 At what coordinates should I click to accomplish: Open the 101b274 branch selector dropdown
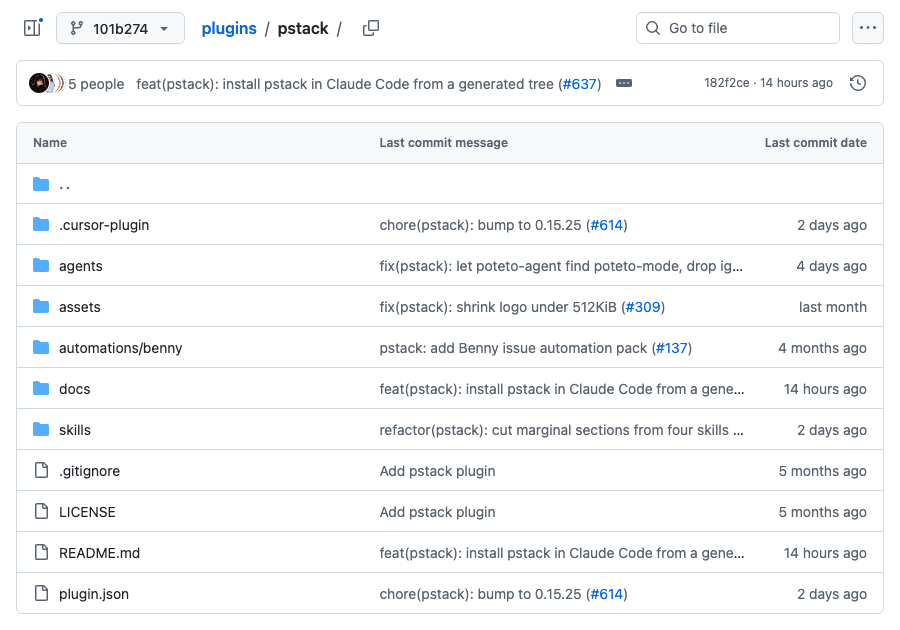point(121,28)
